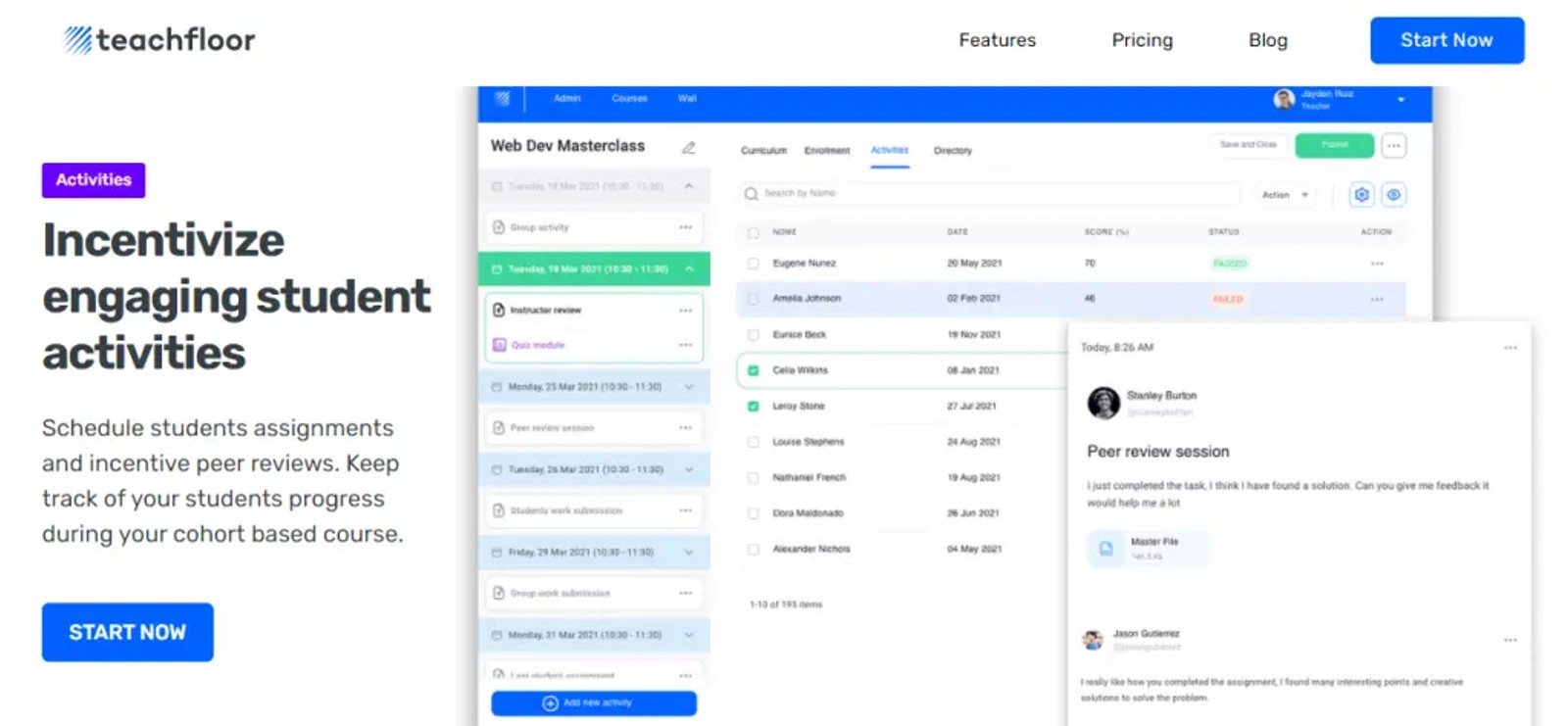
Task: Collapse the first Tuesday 16 Mar session
Action: click(x=689, y=186)
